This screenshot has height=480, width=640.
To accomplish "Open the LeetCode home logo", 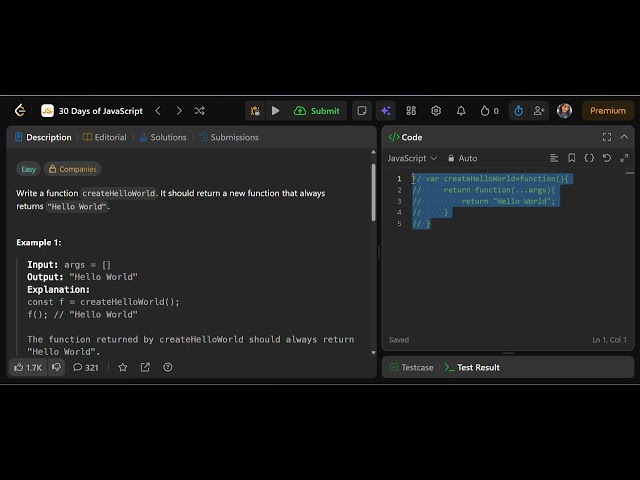I will 20,110.
